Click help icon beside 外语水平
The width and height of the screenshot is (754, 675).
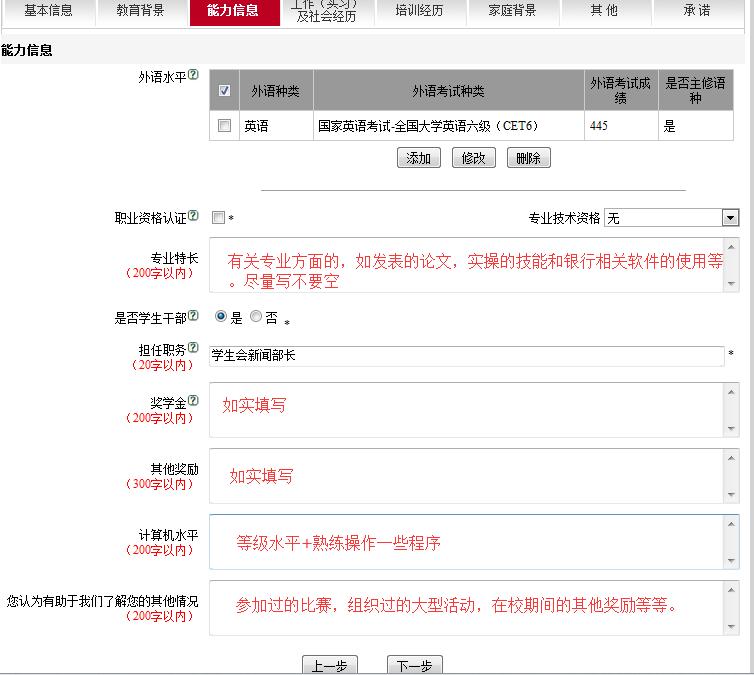click(x=193, y=75)
